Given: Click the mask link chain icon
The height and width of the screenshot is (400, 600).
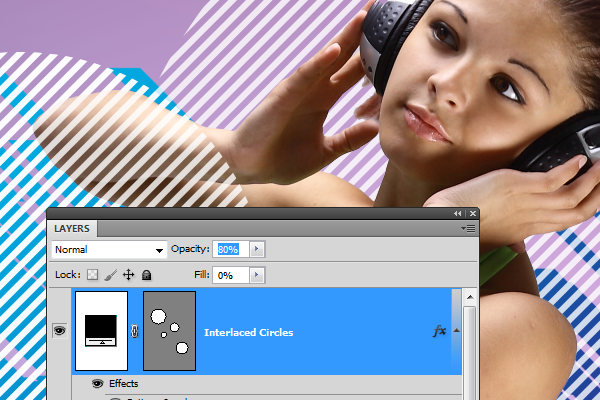Looking at the screenshot, I should pyautogui.click(x=135, y=331).
